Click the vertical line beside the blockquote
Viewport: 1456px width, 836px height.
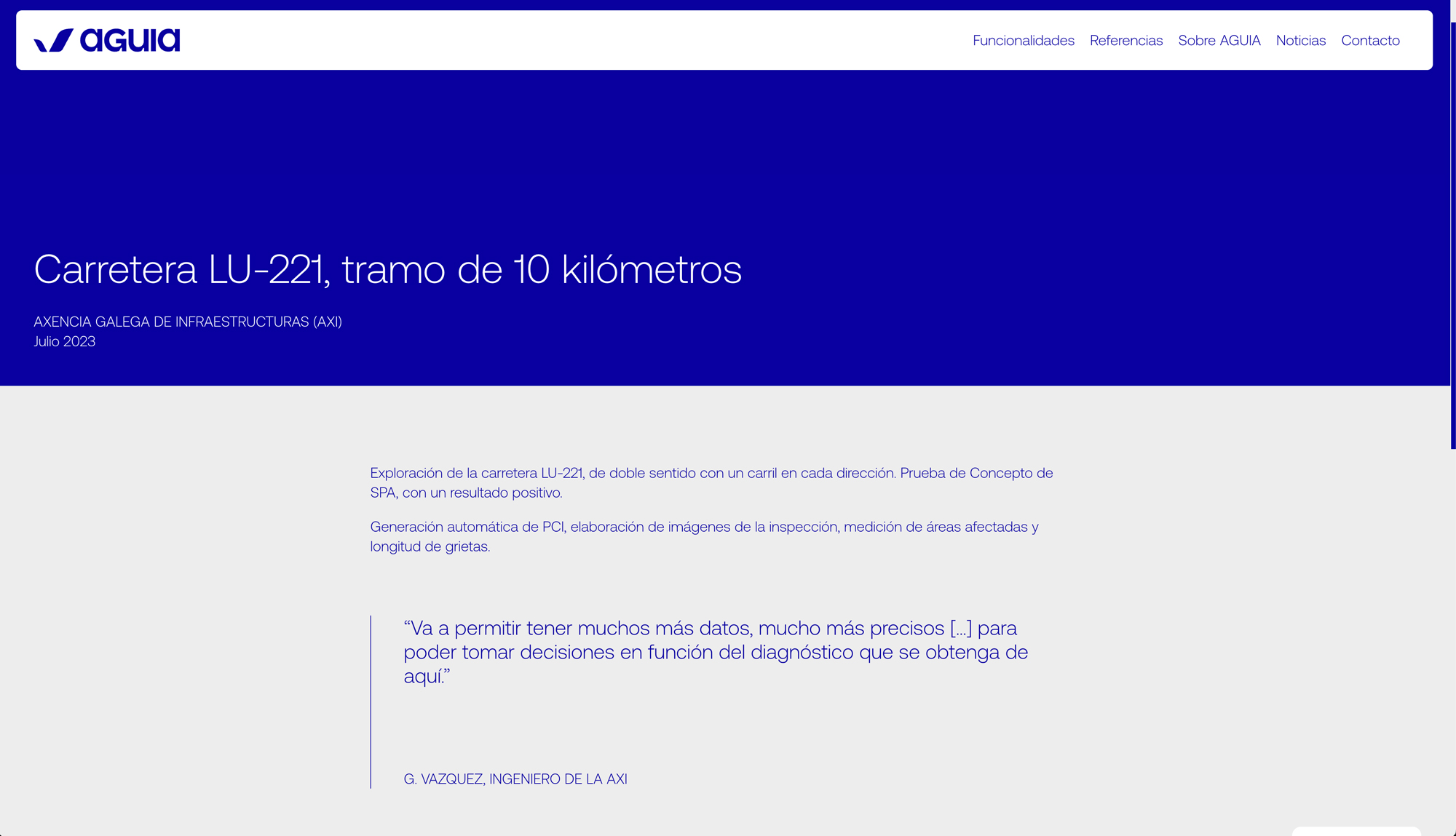tap(371, 702)
